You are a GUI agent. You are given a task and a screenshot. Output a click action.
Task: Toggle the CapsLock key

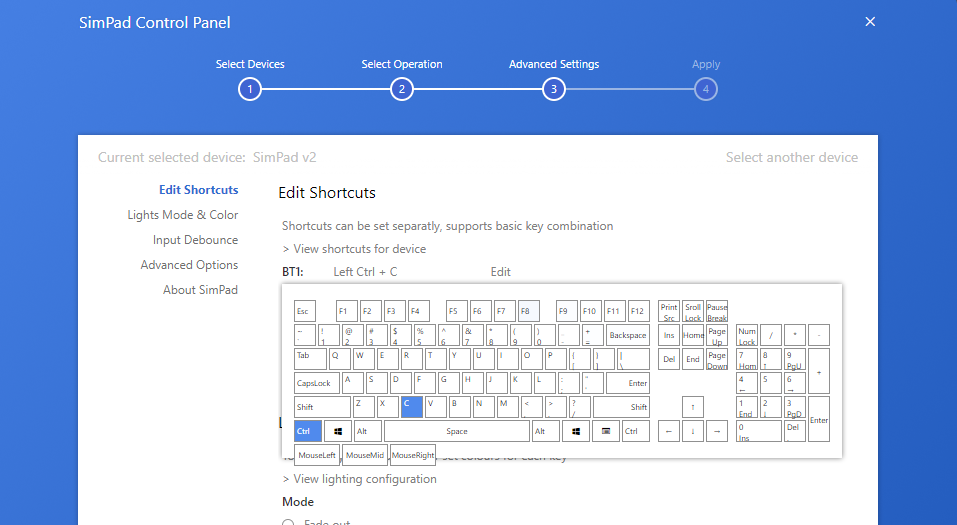(317, 383)
